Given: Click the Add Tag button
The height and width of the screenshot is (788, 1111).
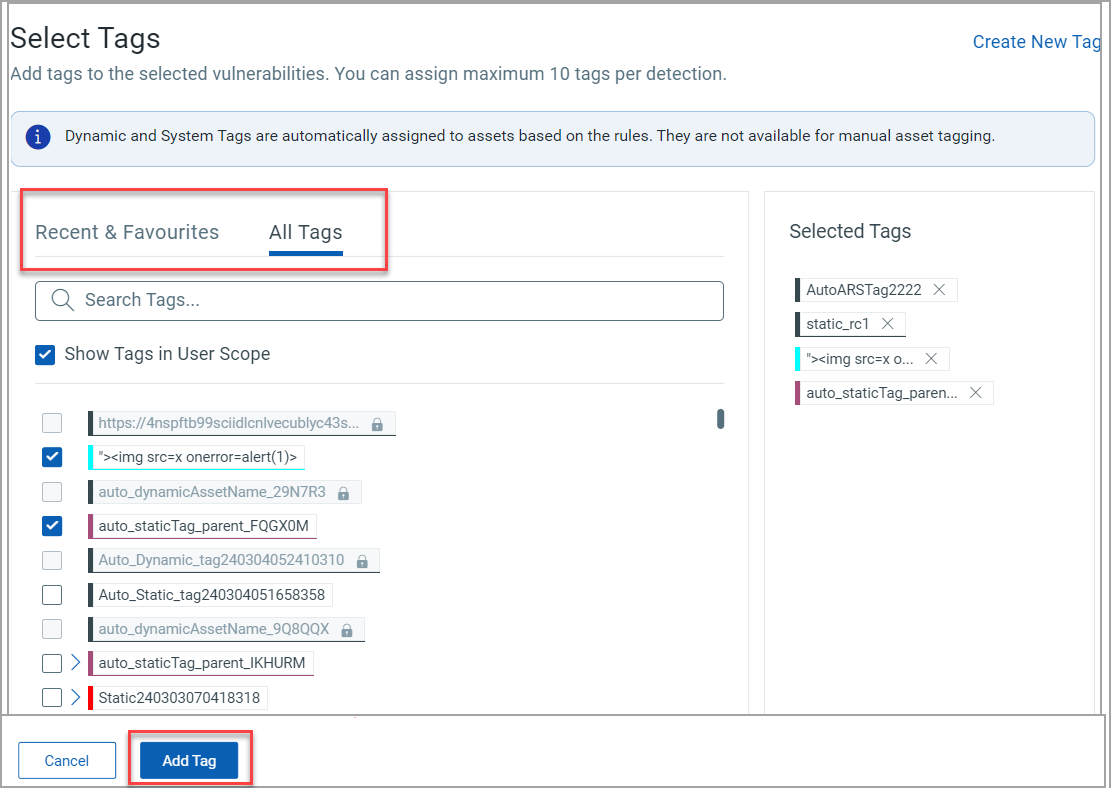Looking at the screenshot, I should tap(189, 760).
